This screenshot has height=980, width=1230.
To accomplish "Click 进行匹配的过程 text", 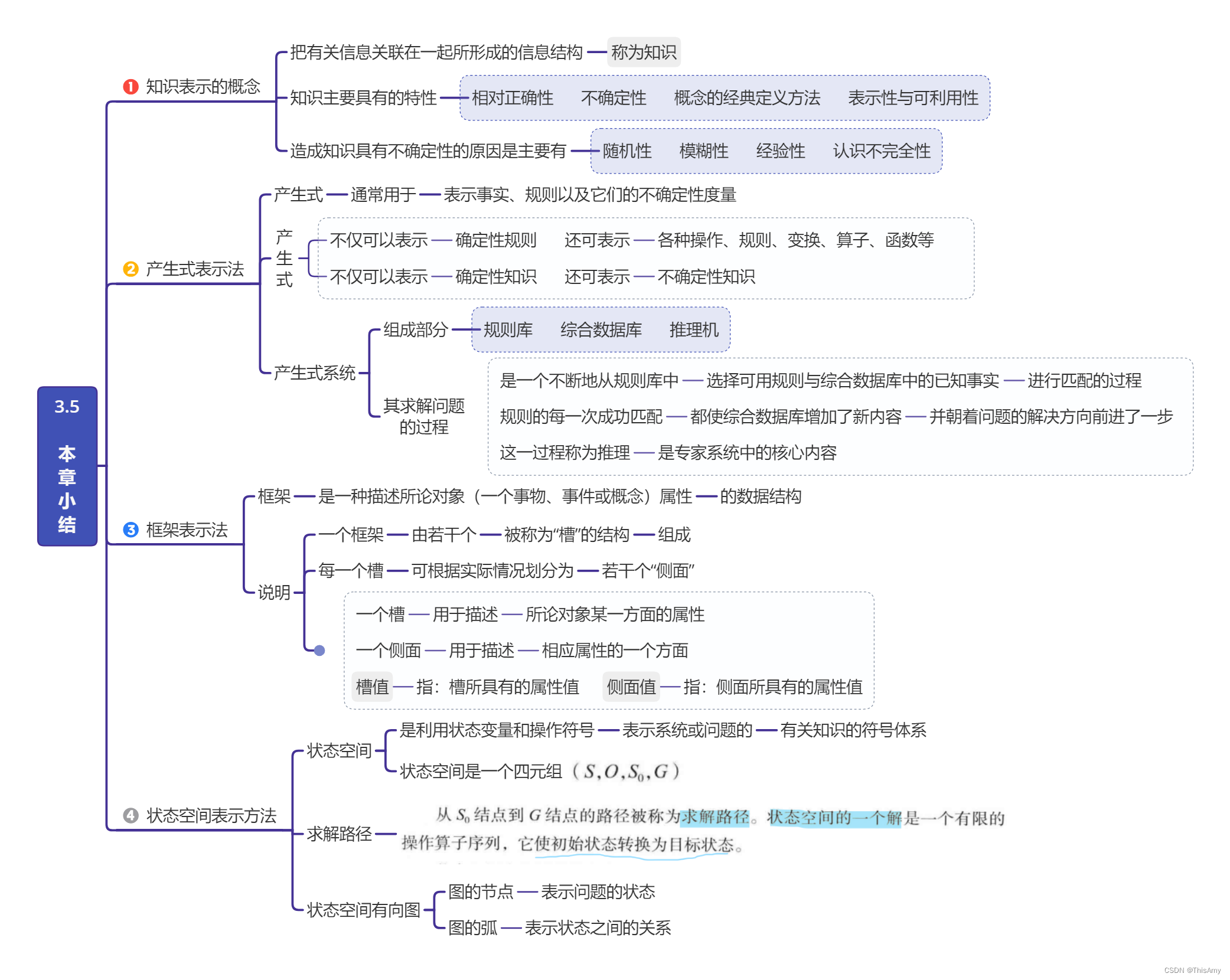I will tap(1084, 381).
